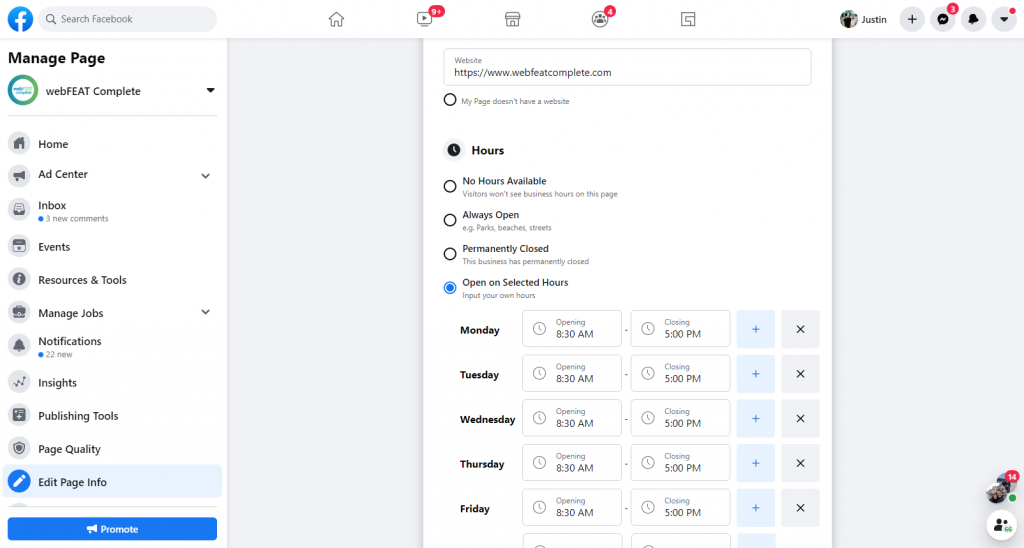Click the plus Create icon in top bar
1024x548 pixels.
click(912, 19)
